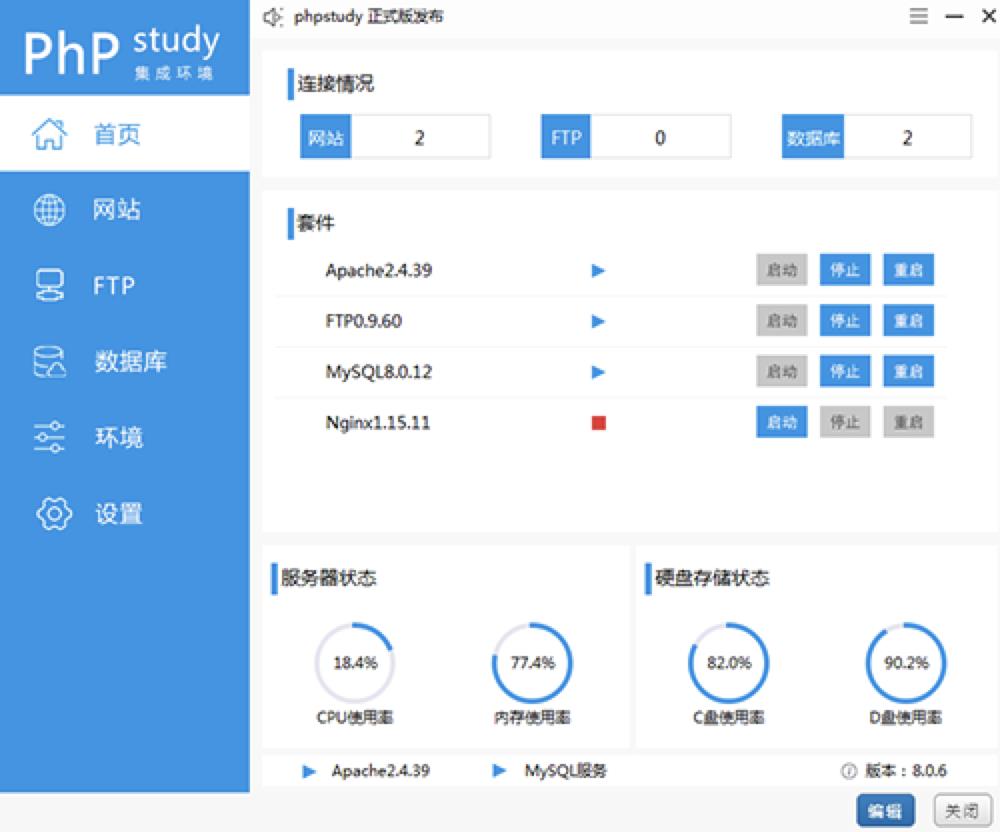Open the hamburger menu in title bar
Viewport: 1000px width, 832px height.
pyautogui.click(x=917, y=16)
